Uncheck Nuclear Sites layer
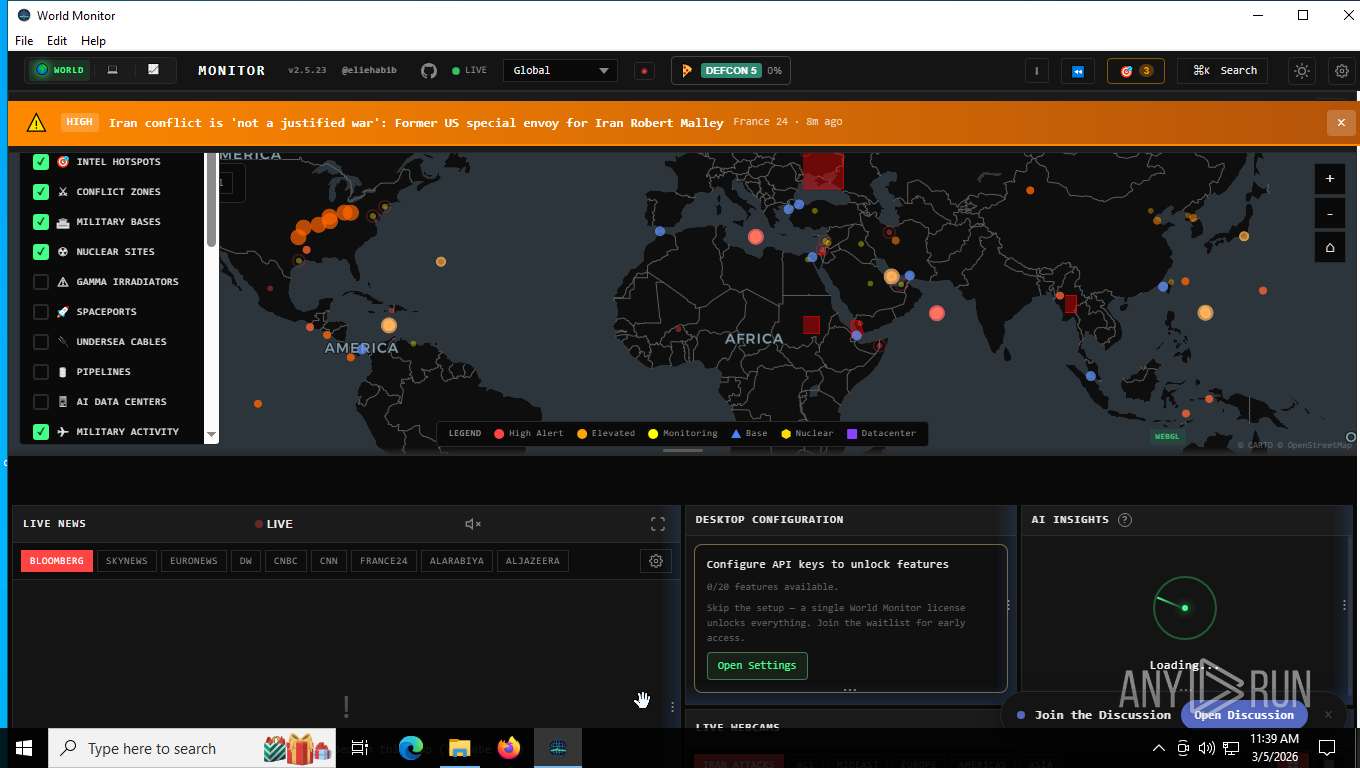1360x768 pixels. (41, 251)
